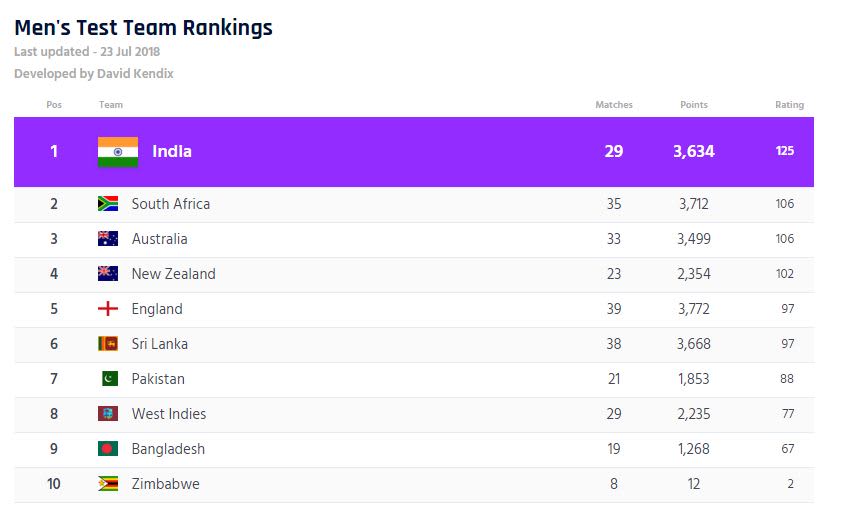Viewport: 845px width, 512px height.
Task: Click the Rating column header
Action: pos(789,105)
